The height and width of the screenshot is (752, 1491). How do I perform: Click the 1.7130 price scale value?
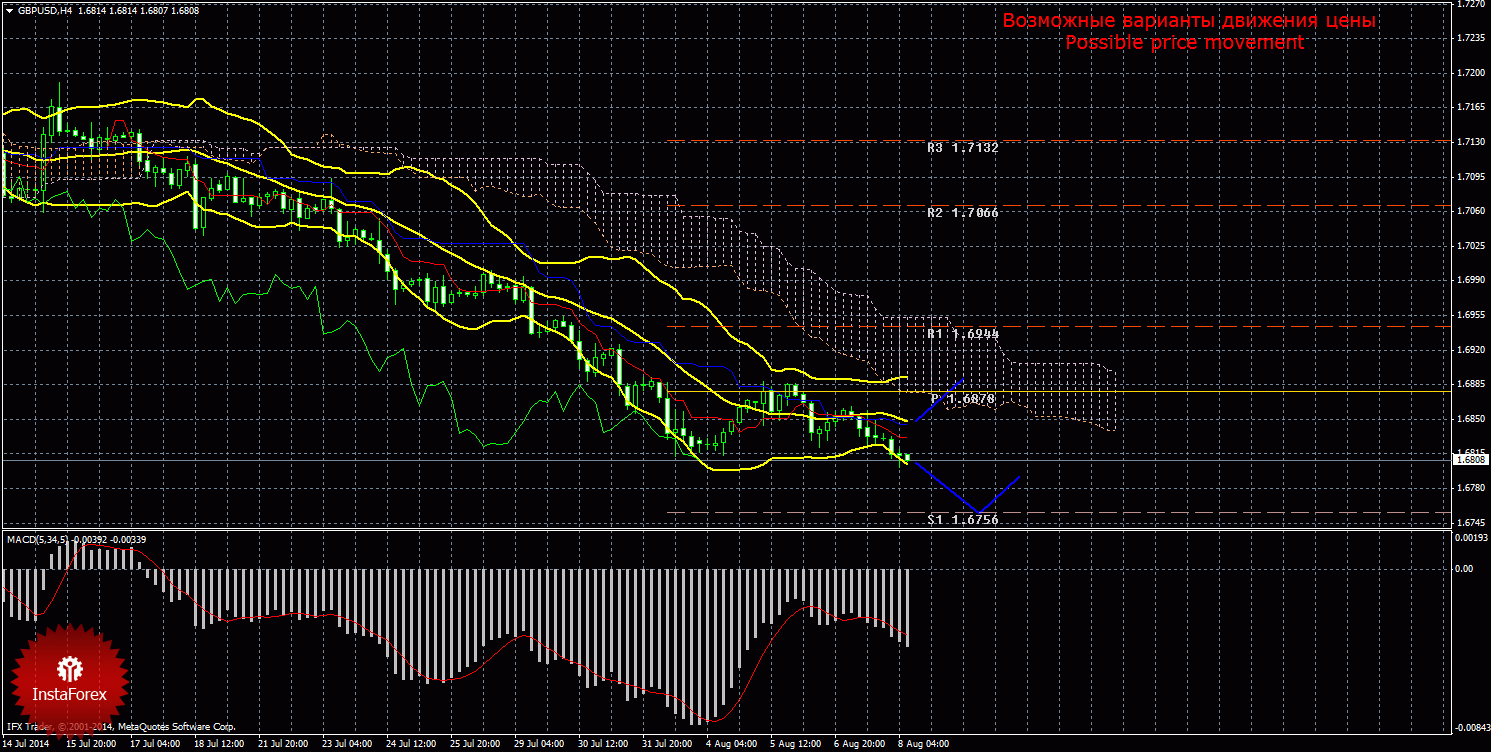tap(1471, 142)
